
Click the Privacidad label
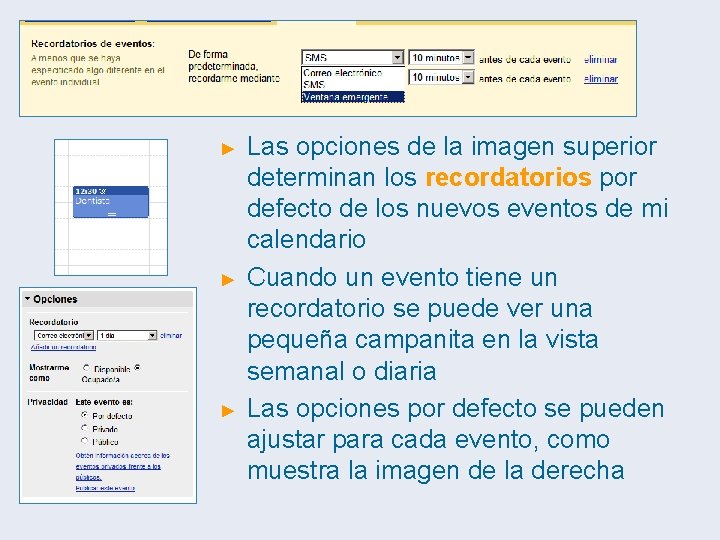(47, 402)
